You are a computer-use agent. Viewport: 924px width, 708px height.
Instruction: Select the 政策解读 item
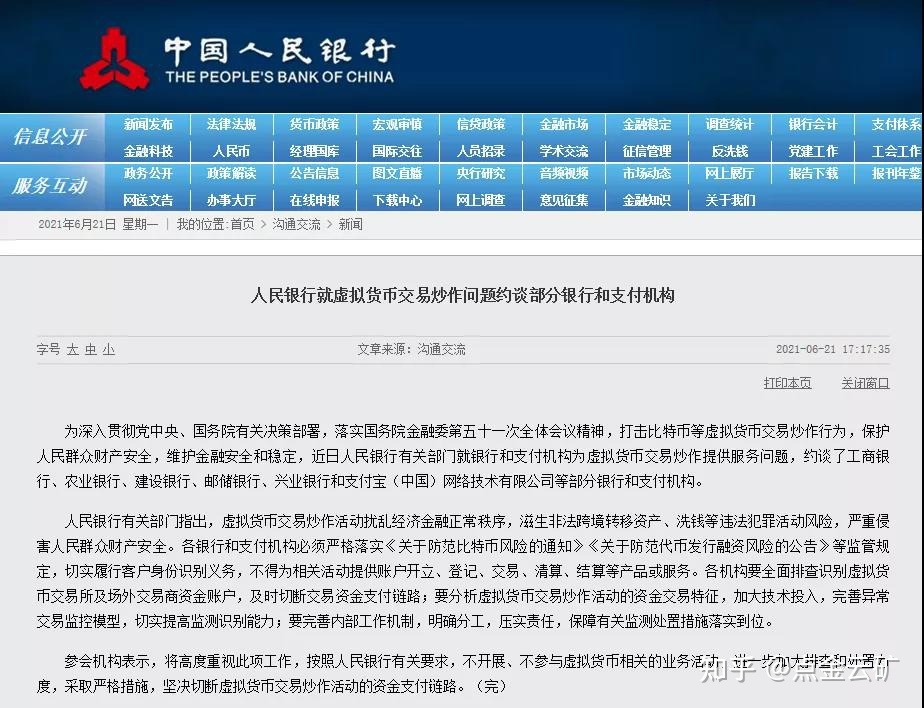click(x=231, y=173)
